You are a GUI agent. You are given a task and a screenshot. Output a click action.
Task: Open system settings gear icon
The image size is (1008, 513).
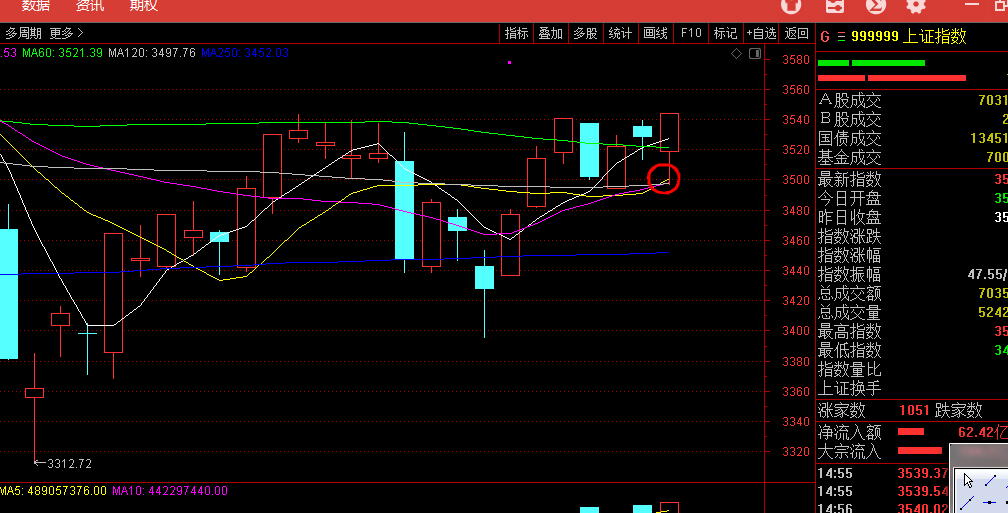pos(916,6)
